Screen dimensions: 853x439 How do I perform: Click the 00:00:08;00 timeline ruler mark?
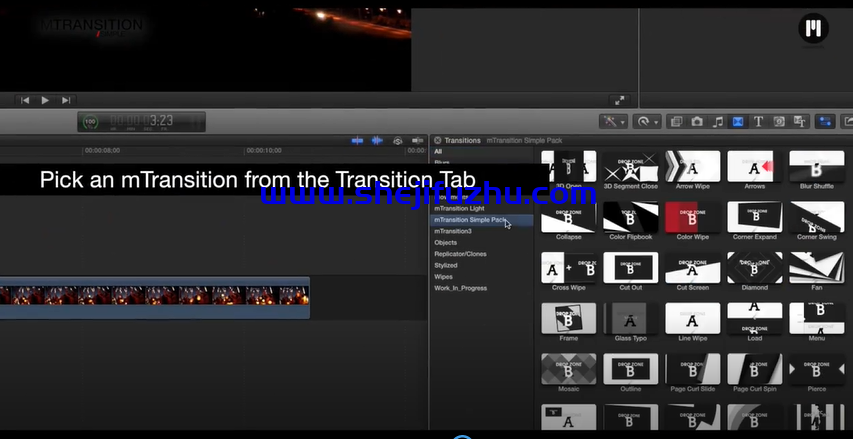click(102, 151)
